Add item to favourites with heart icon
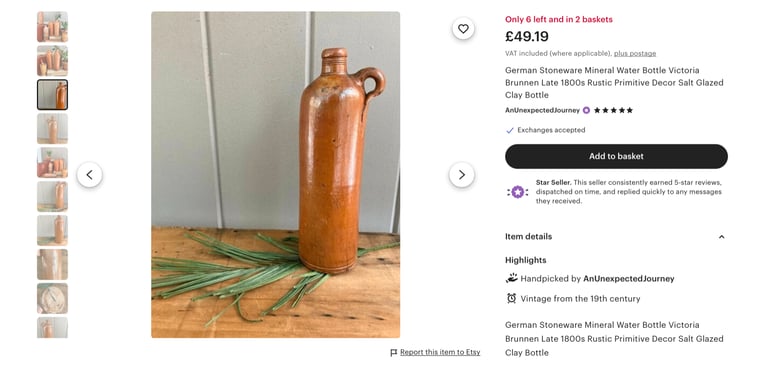This screenshot has height=368, width=768. [463, 29]
